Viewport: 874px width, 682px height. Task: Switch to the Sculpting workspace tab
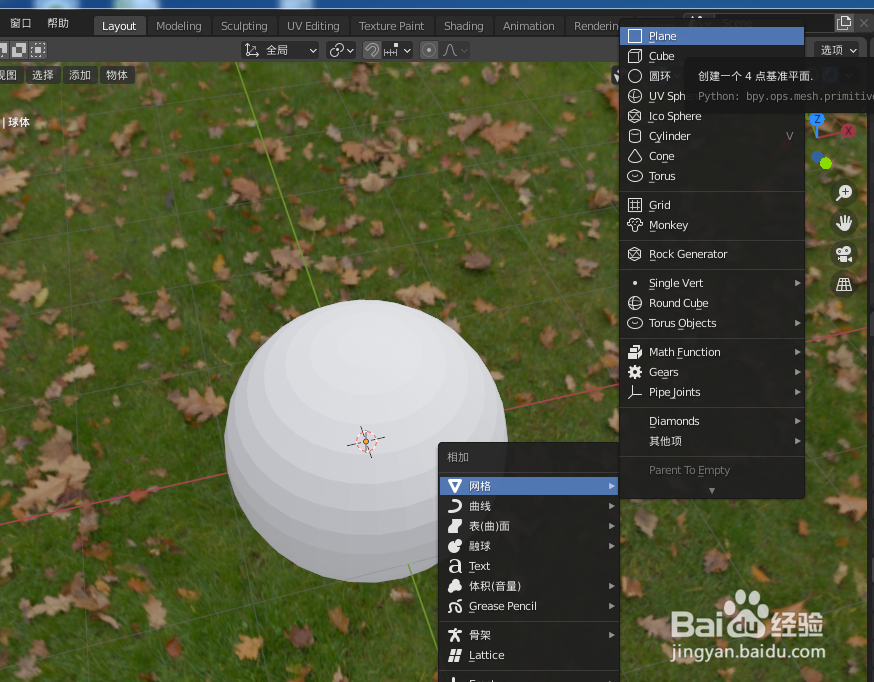tap(246, 26)
